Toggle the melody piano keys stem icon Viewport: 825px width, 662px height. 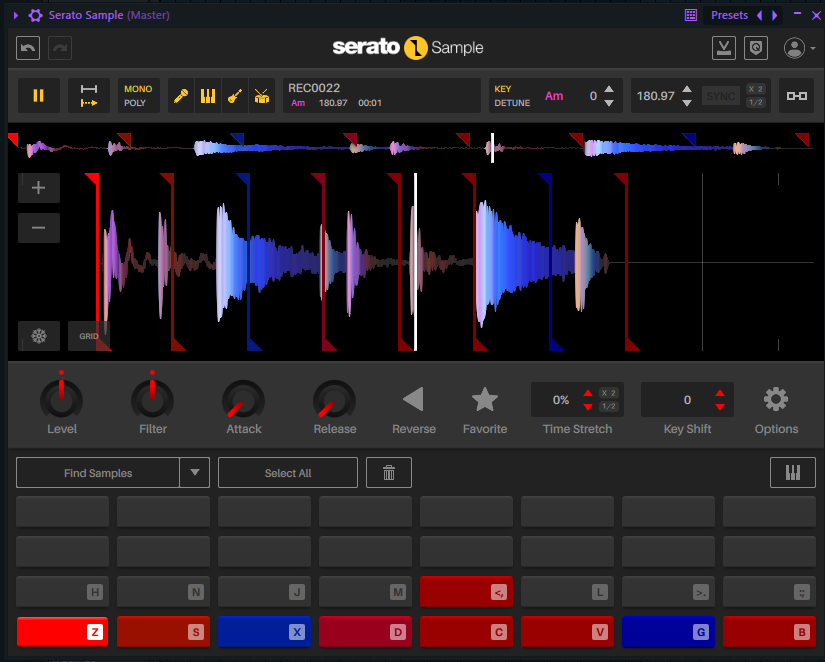click(208, 96)
